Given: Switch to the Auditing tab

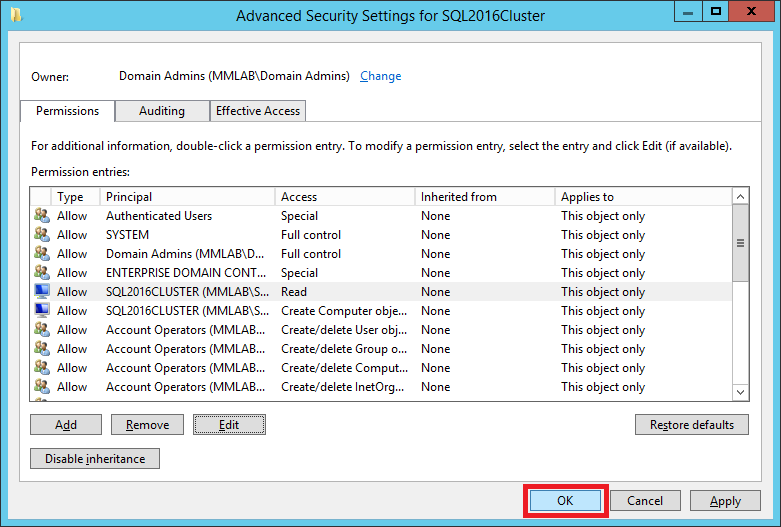Looking at the screenshot, I should pyautogui.click(x=162, y=111).
